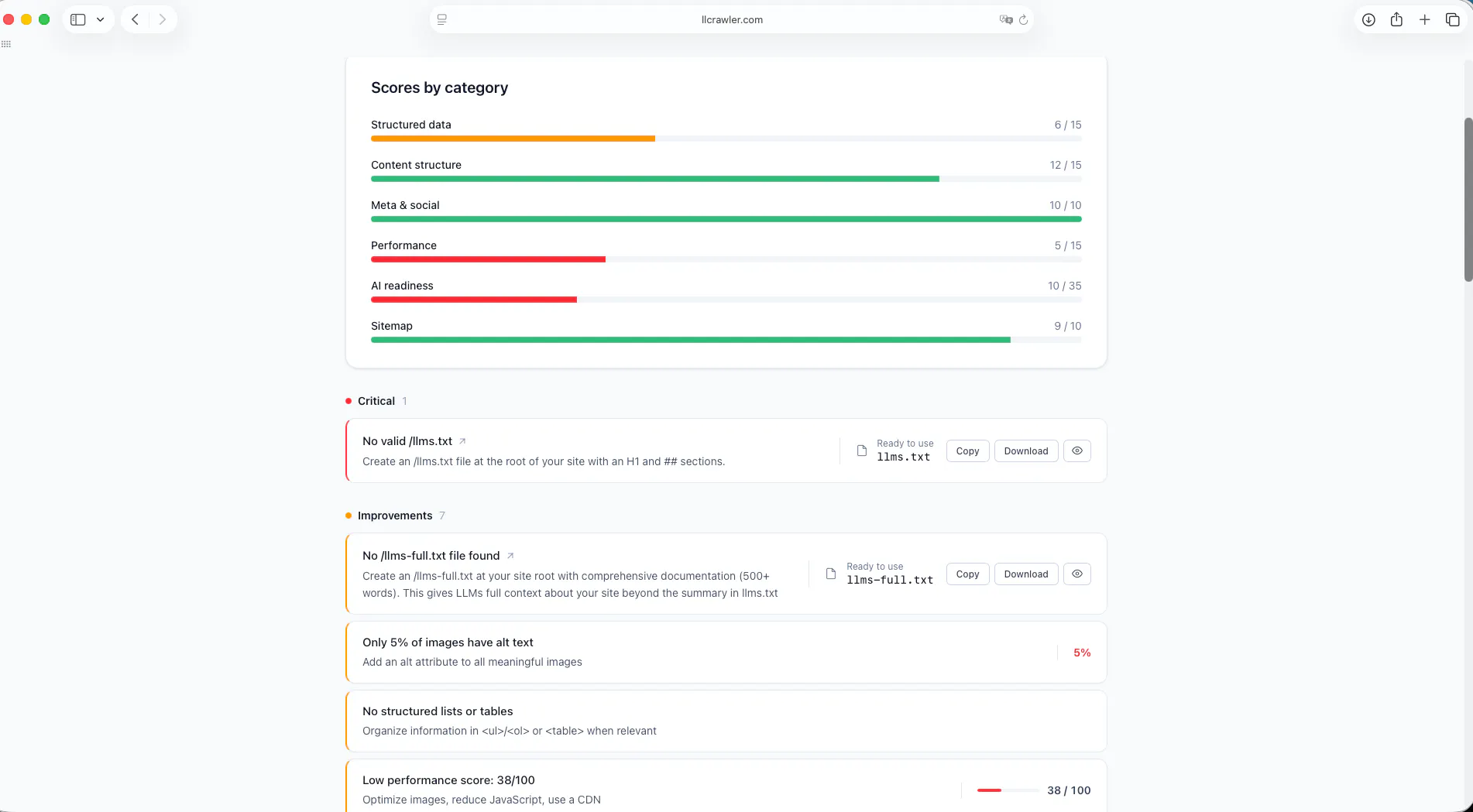Viewport: 1473px width, 812px height.
Task: Go forward to the next page
Action: 163,19
